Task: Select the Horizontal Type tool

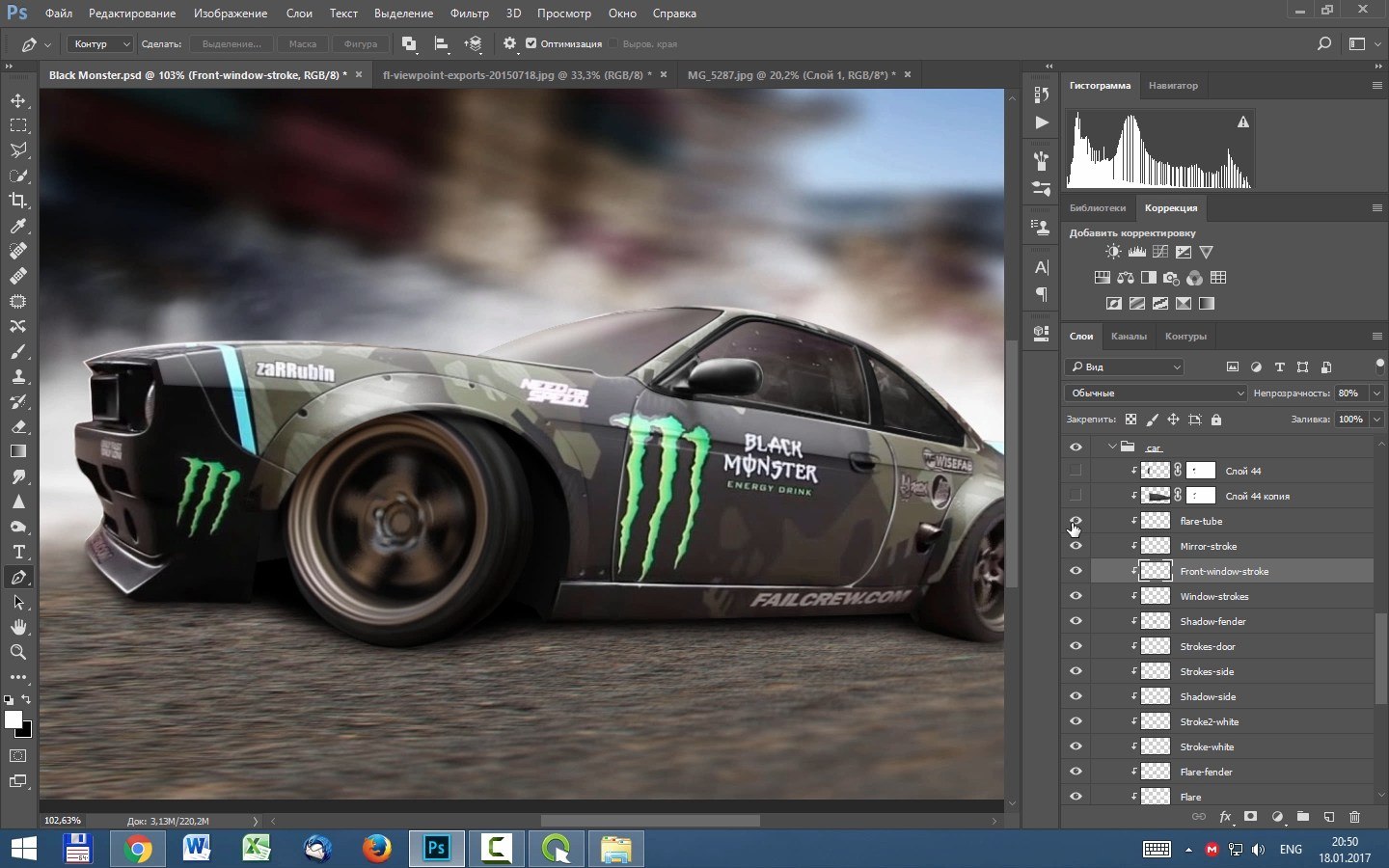Action: pyautogui.click(x=18, y=552)
